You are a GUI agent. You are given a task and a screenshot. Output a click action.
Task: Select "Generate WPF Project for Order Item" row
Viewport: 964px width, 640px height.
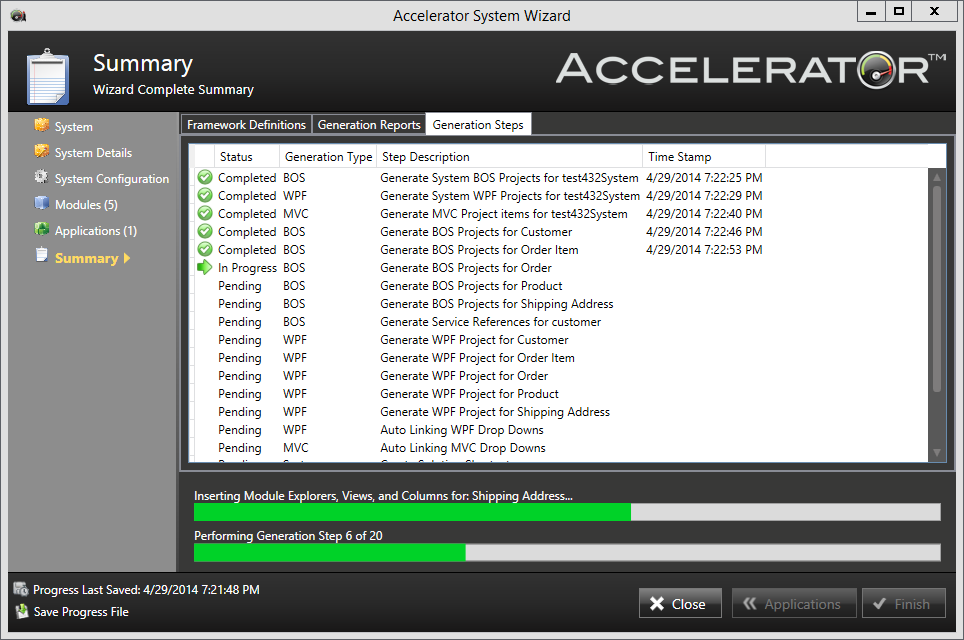pyautogui.click(x=561, y=358)
